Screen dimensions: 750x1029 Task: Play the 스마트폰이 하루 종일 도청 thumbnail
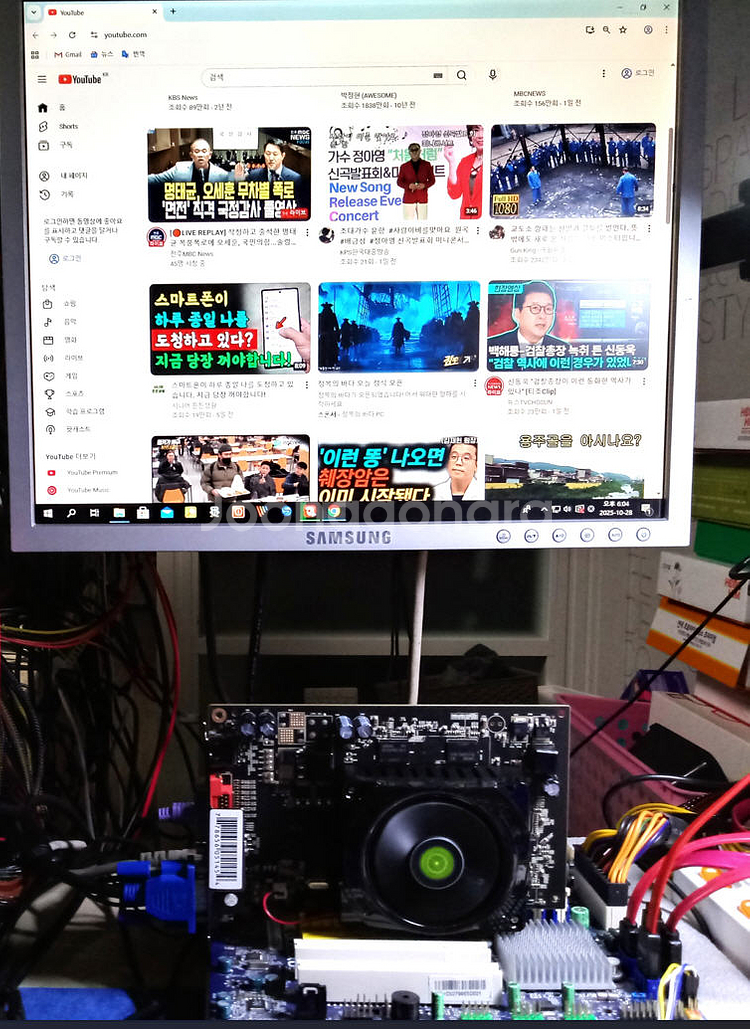click(230, 329)
